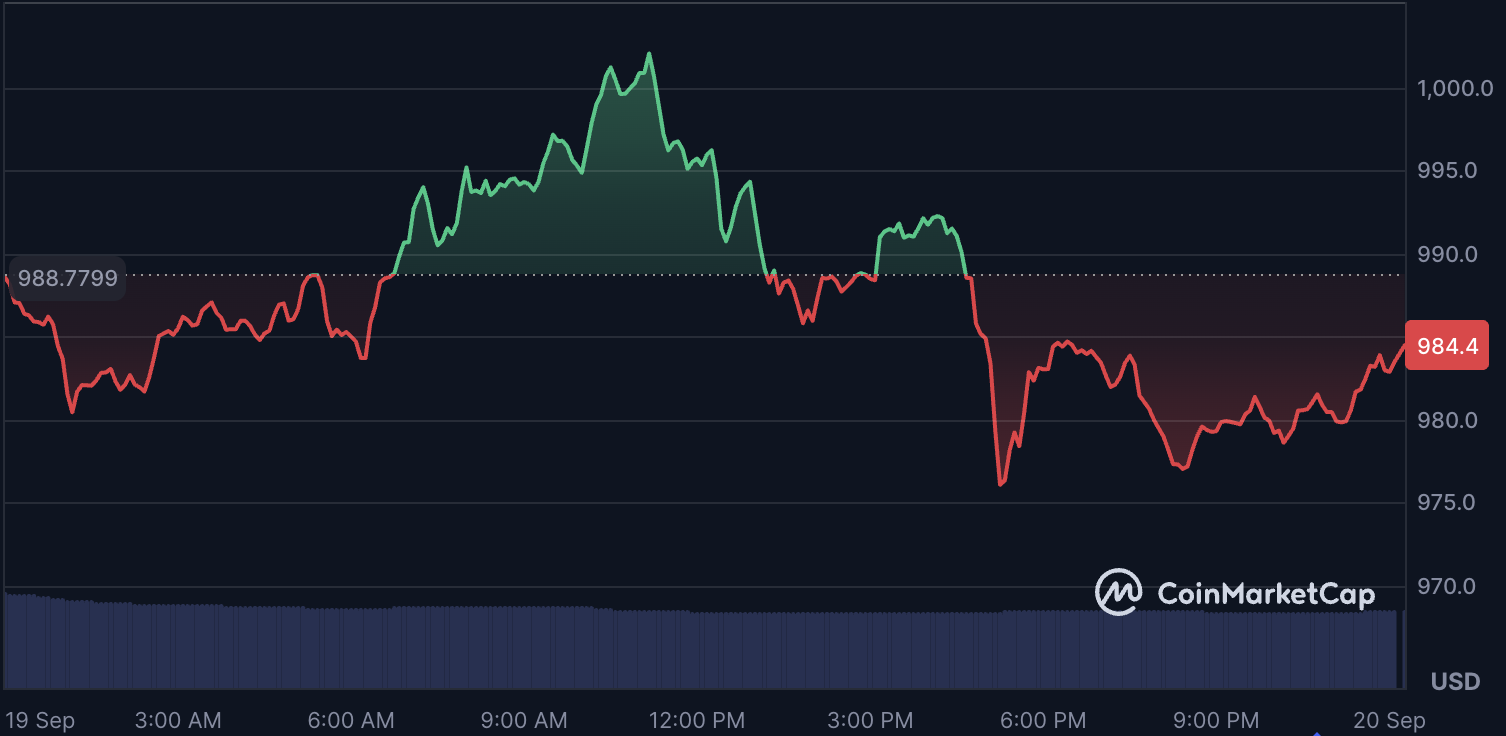
Task: Select the 20 Sep time marker
Action: click(1389, 720)
